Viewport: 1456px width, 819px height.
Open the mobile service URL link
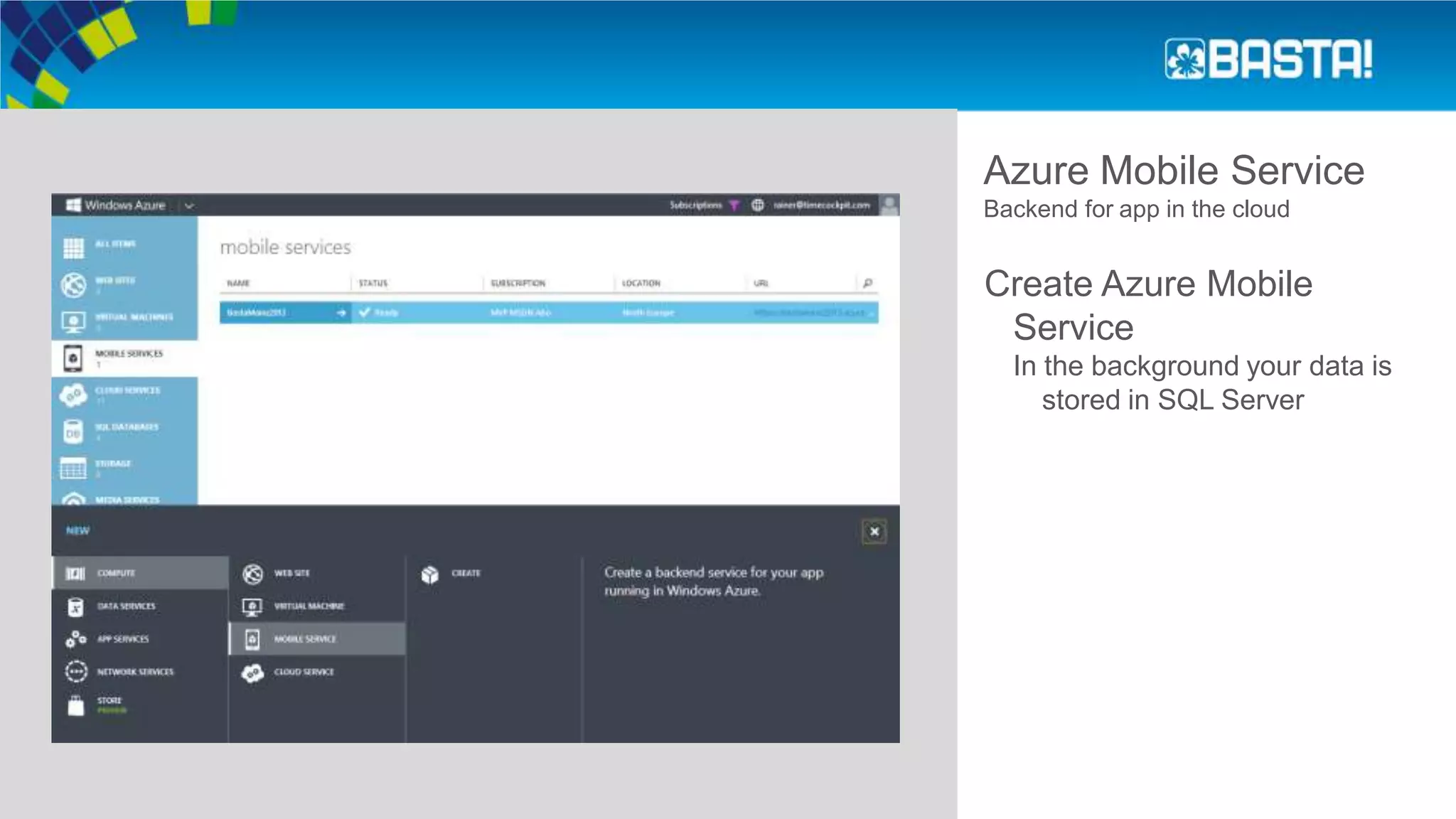810,313
